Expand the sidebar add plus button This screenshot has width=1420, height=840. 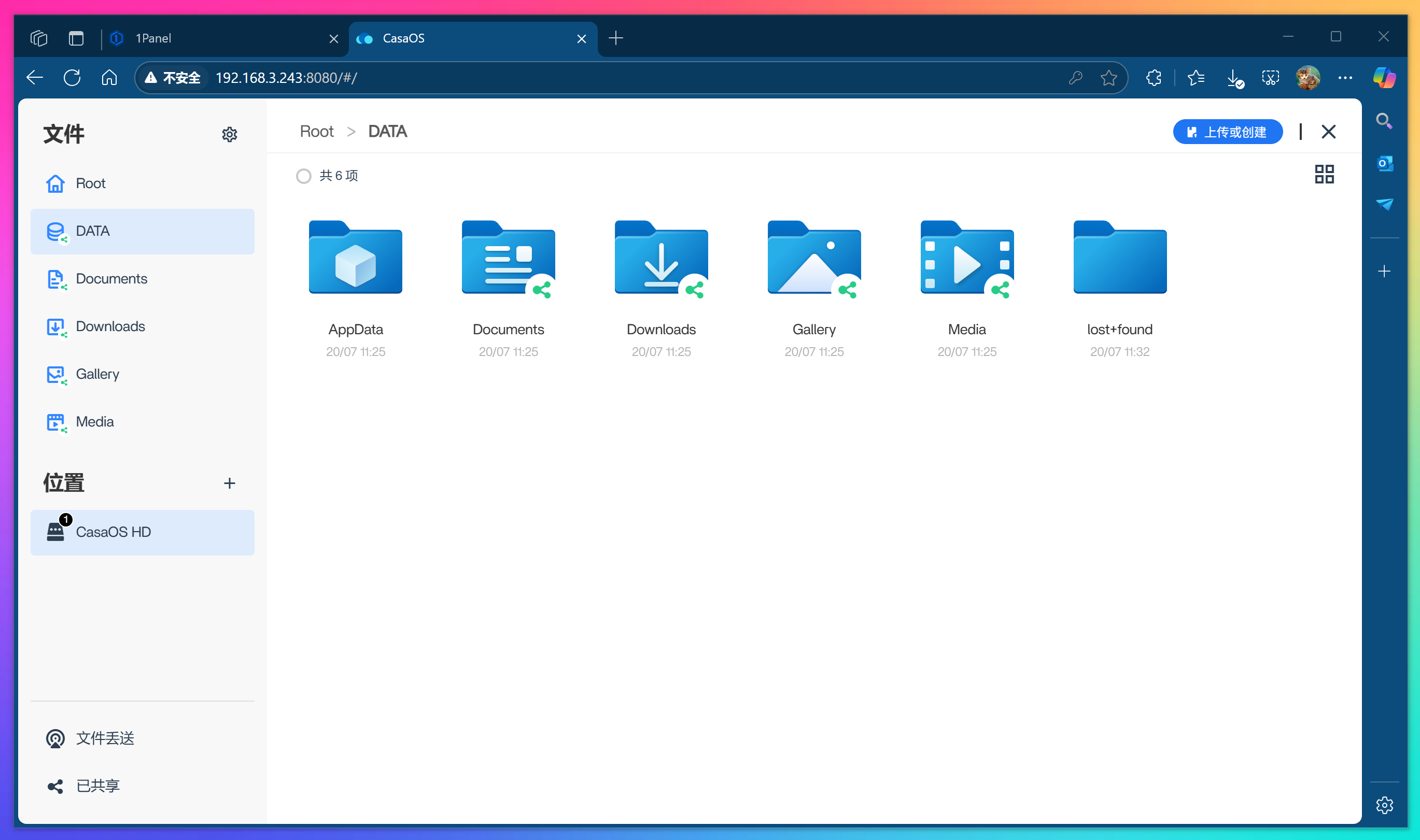1384,272
